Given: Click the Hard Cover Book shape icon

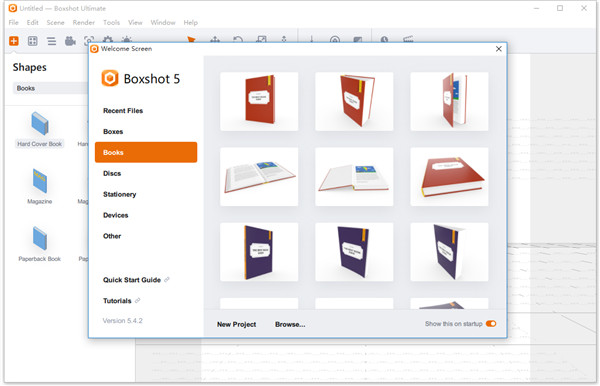Looking at the screenshot, I should click(39, 123).
